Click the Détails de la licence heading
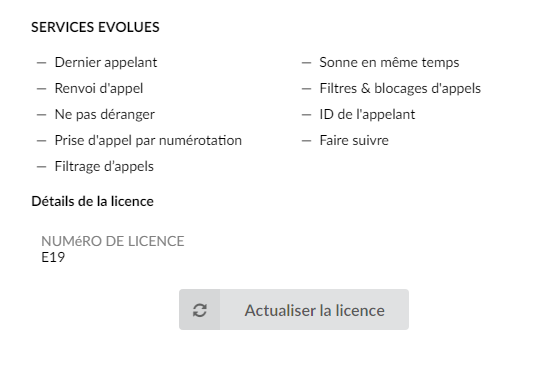 point(93,201)
